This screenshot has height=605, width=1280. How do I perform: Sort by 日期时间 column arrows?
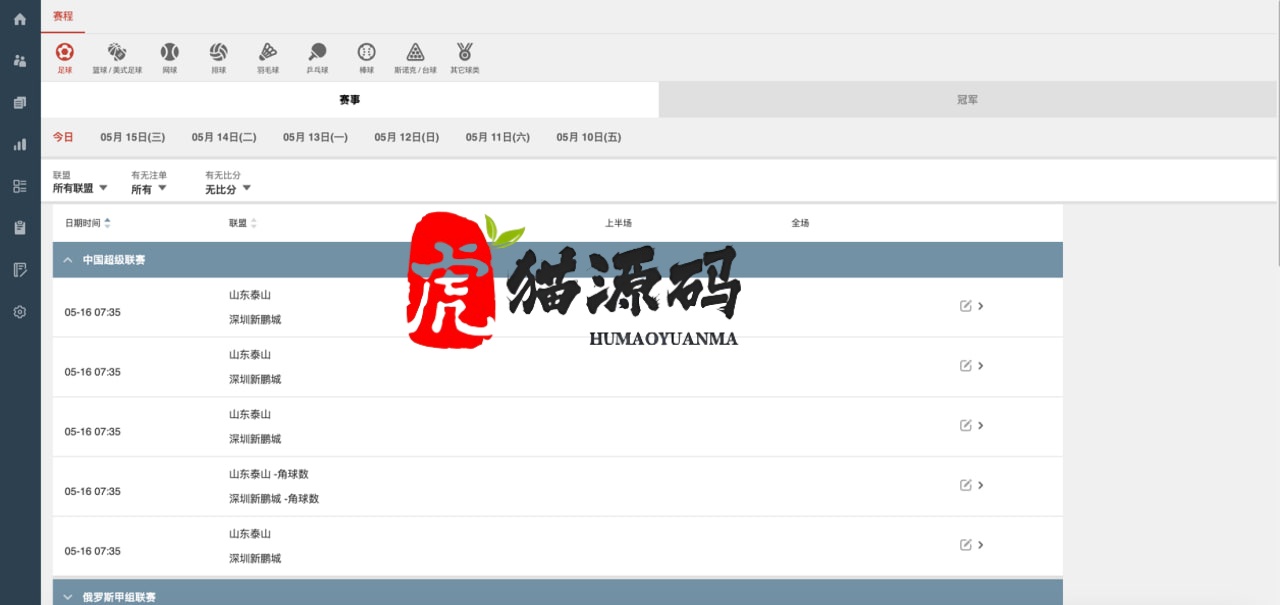(x=107, y=223)
